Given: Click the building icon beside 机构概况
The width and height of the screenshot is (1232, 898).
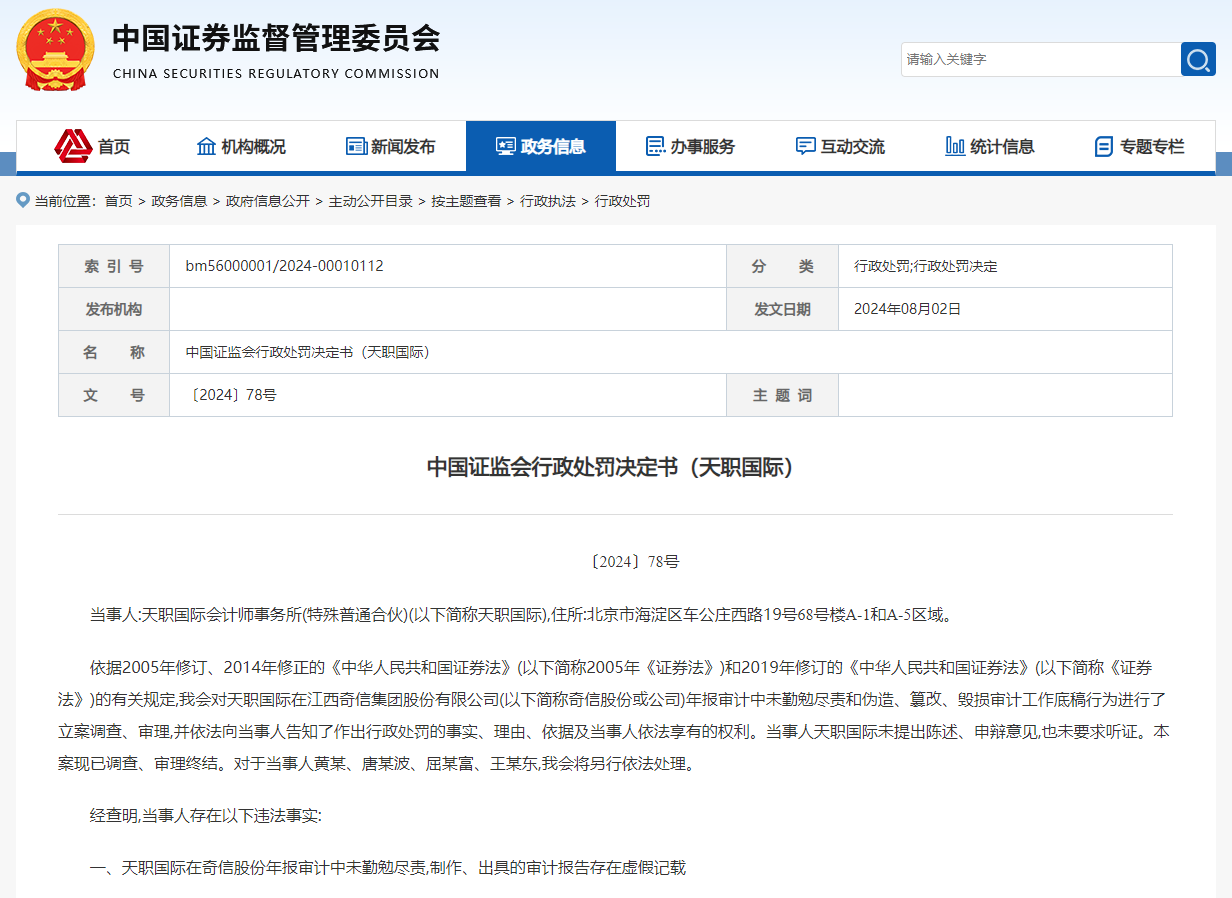Looking at the screenshot, I should click(x=207, y=146).
